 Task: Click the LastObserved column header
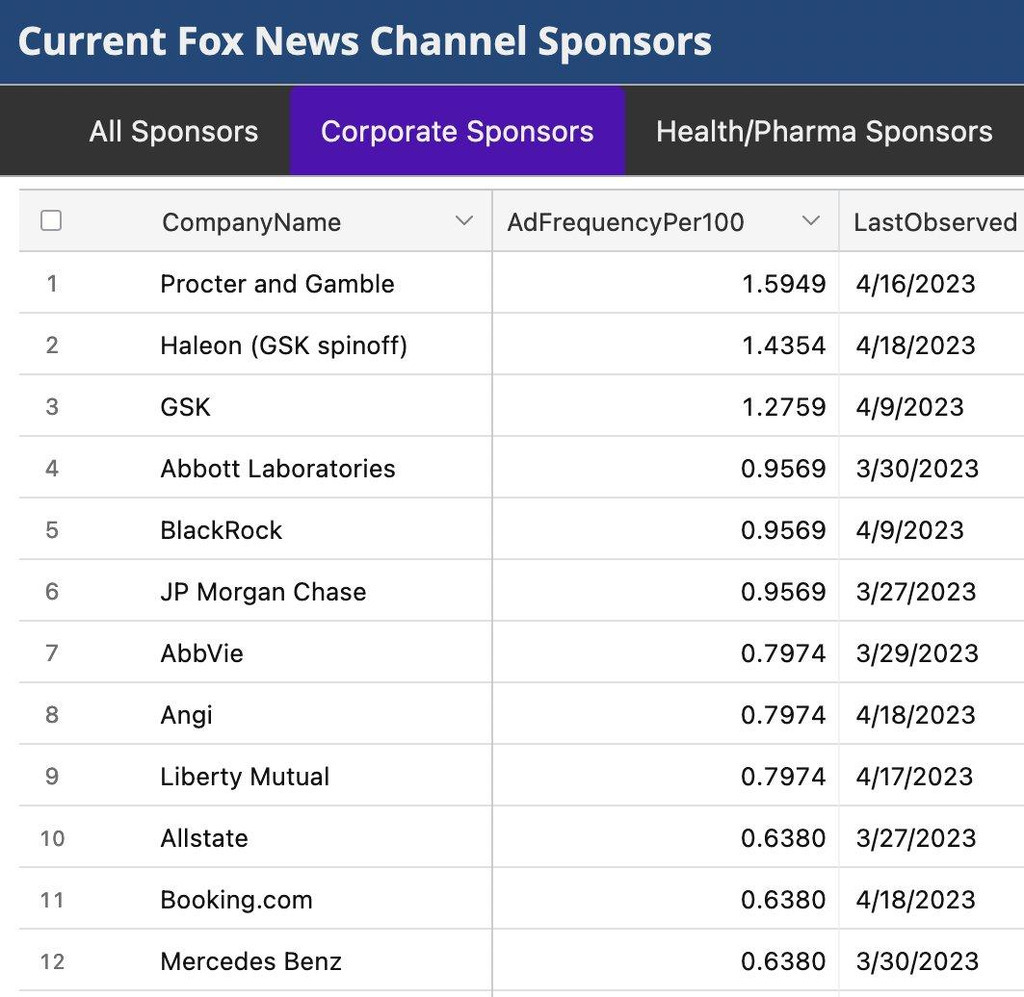click(x=935, y=222)
